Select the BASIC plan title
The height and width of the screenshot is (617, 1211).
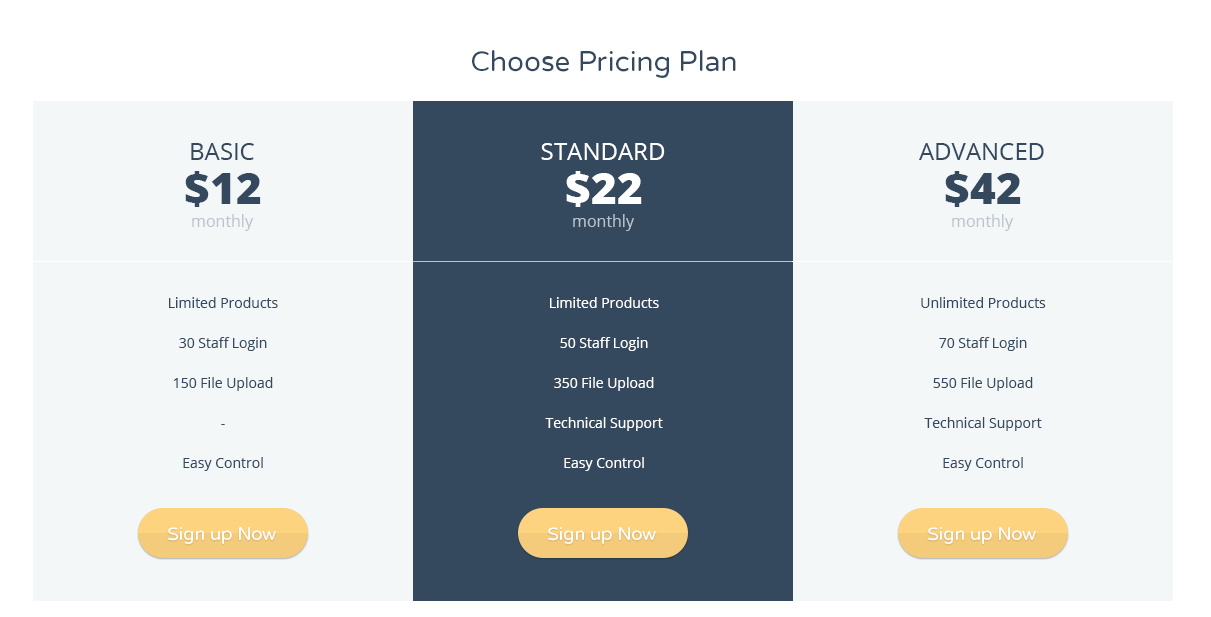222,152
